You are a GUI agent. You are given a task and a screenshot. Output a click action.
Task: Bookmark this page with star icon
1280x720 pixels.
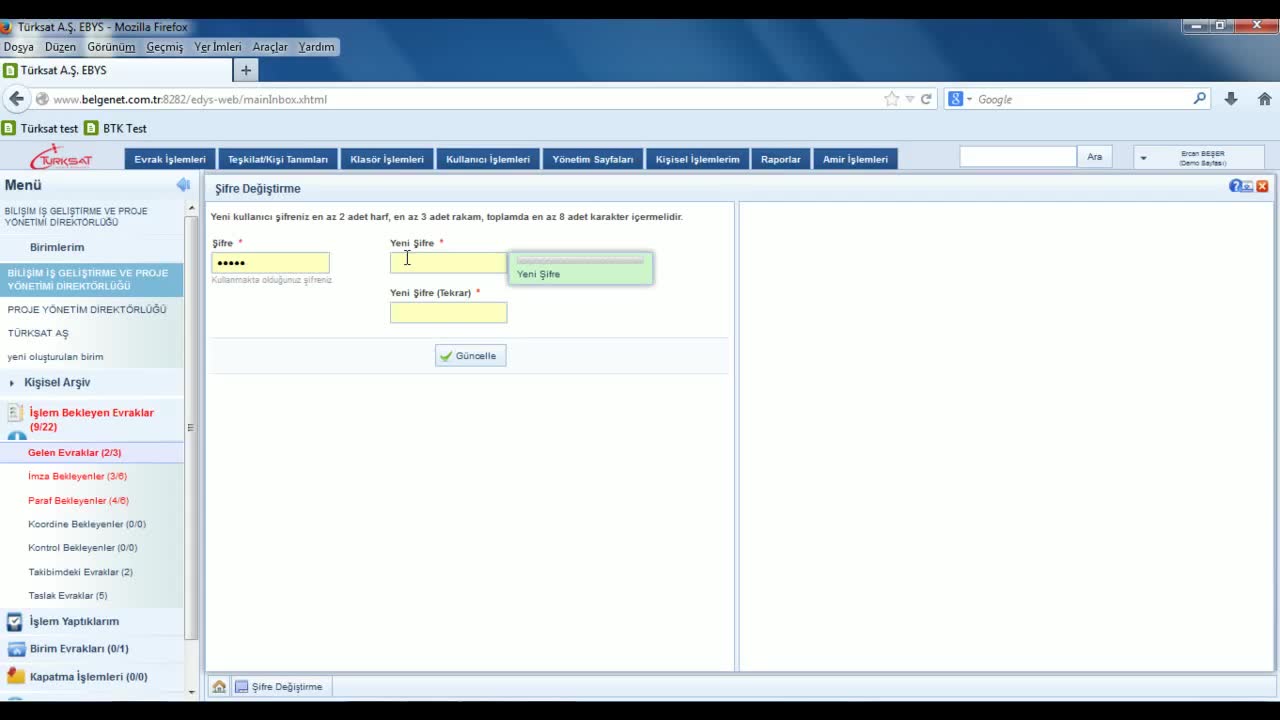coord(891,99)
